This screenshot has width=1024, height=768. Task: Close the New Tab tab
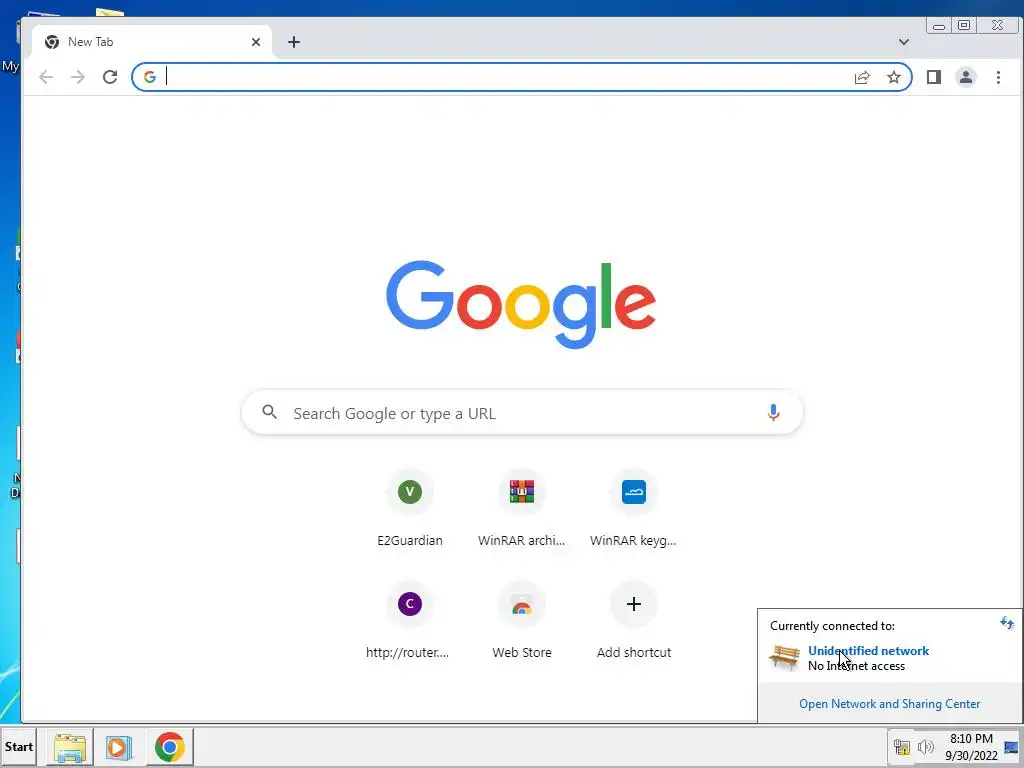pos(256,42)
